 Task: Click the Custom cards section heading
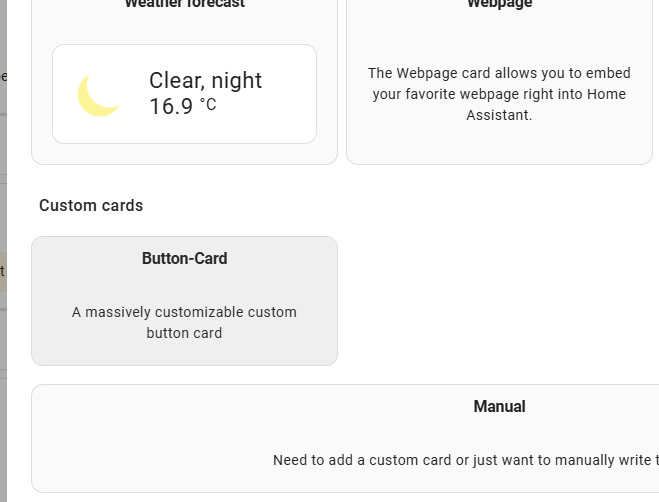pyautogui.click(x=91, y=206)
